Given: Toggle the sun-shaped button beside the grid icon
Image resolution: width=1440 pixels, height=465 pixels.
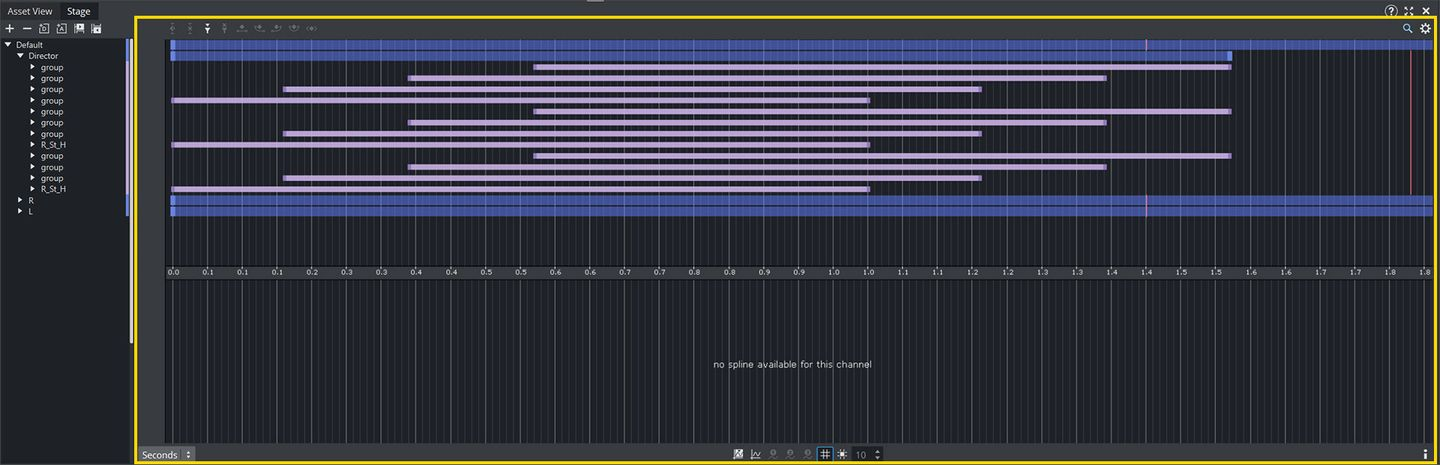Looking at the screenshot, I should coord(842,454).
